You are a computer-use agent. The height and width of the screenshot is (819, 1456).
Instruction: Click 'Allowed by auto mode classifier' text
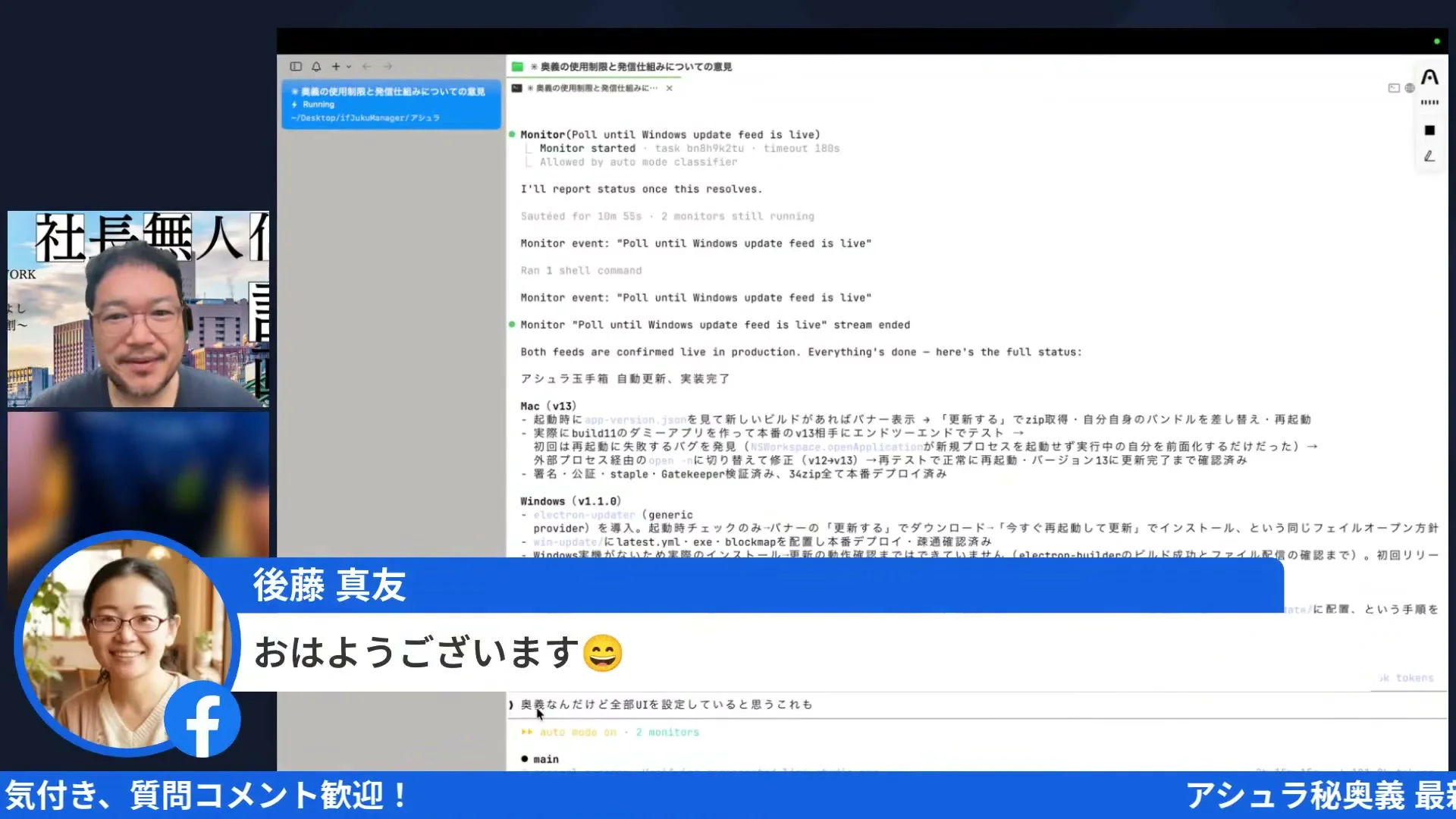[639, 162]
